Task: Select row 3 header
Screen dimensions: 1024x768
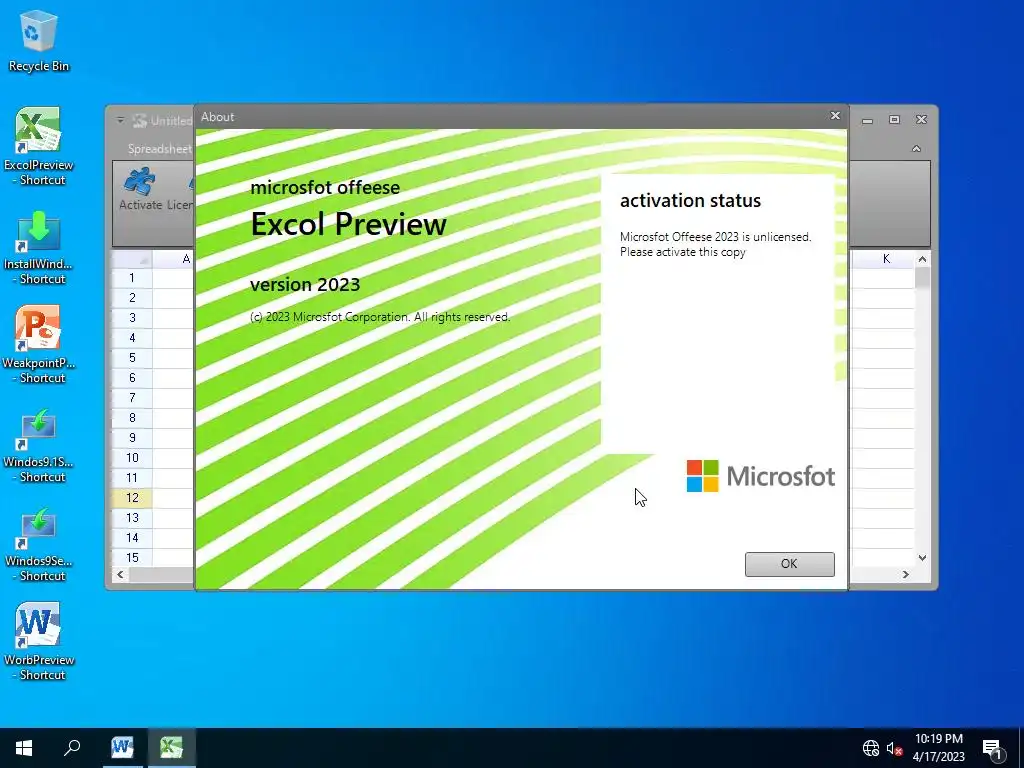Action: pyautogui.click(x=132, y=318)
